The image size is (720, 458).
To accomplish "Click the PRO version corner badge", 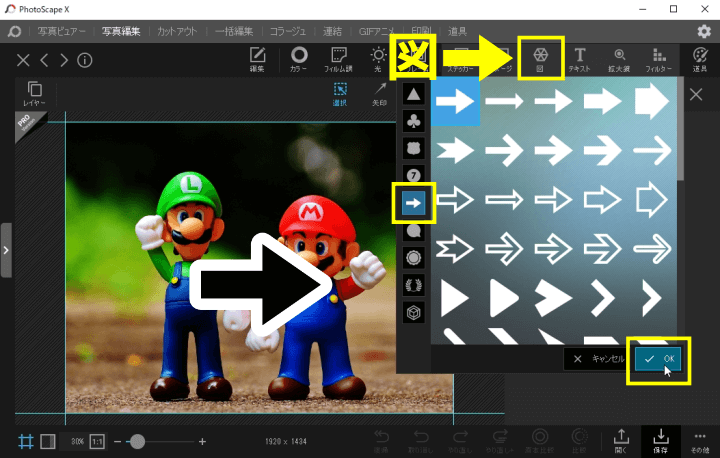I will click(28, 124).
